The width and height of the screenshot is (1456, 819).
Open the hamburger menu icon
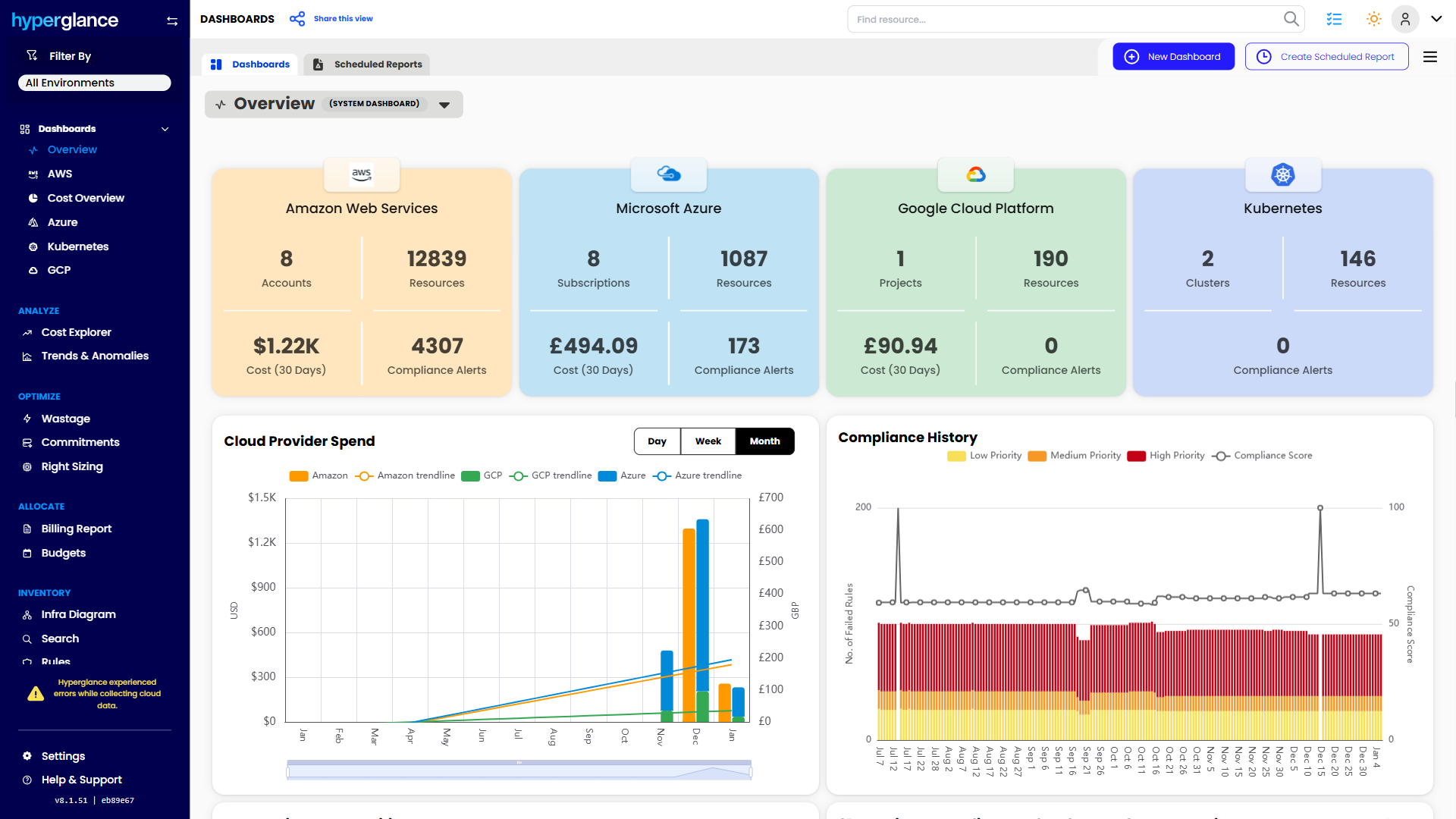coord(1430,57)
